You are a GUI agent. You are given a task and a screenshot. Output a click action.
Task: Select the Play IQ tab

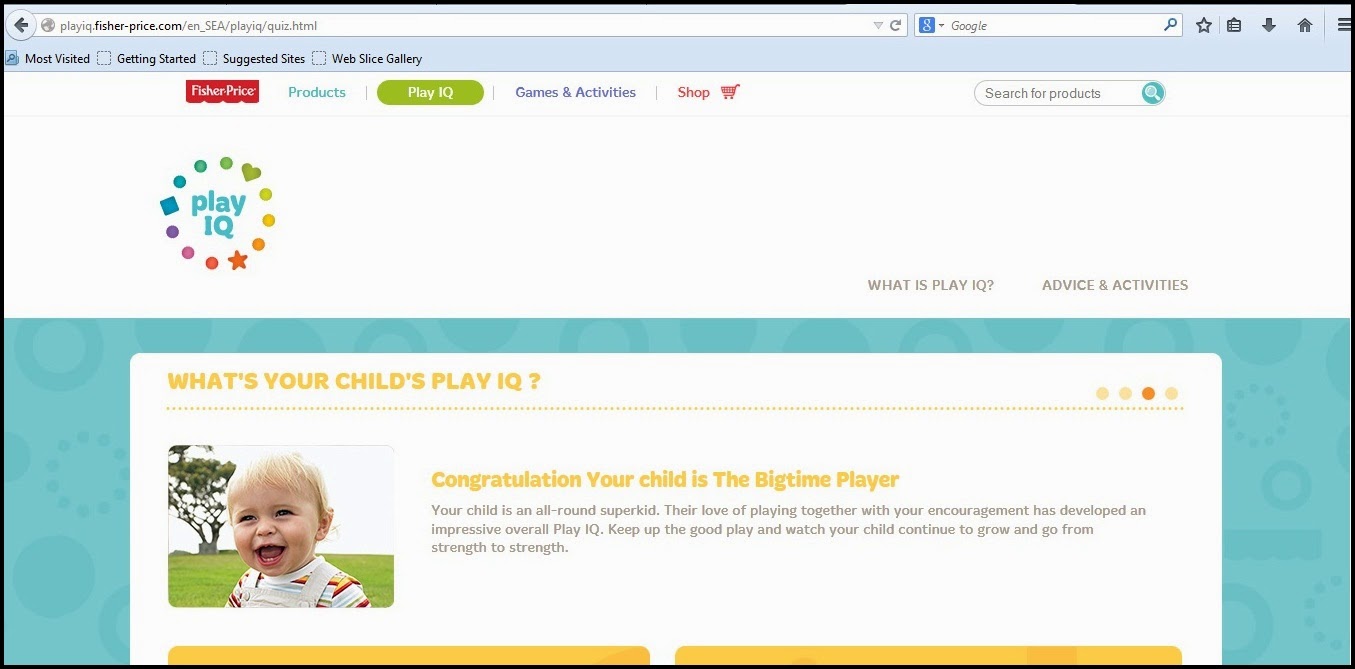pos(430,93)
